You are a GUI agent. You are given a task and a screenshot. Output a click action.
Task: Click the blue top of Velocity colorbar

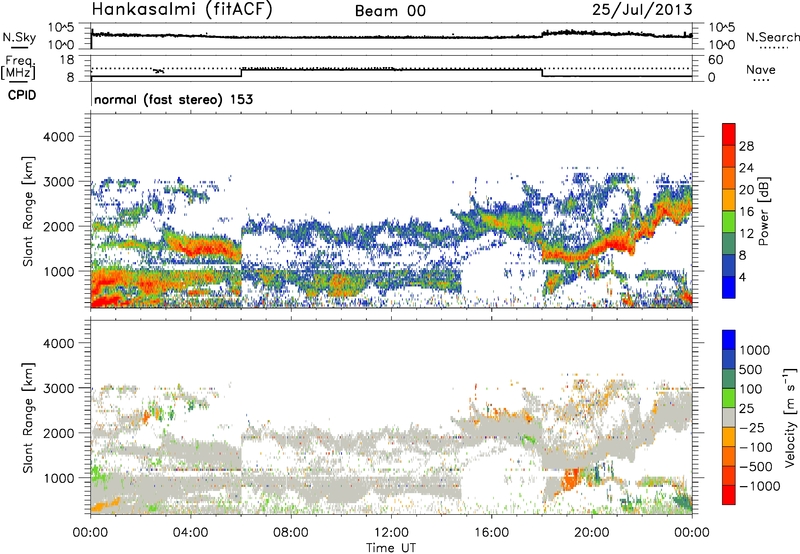(729, 340)
